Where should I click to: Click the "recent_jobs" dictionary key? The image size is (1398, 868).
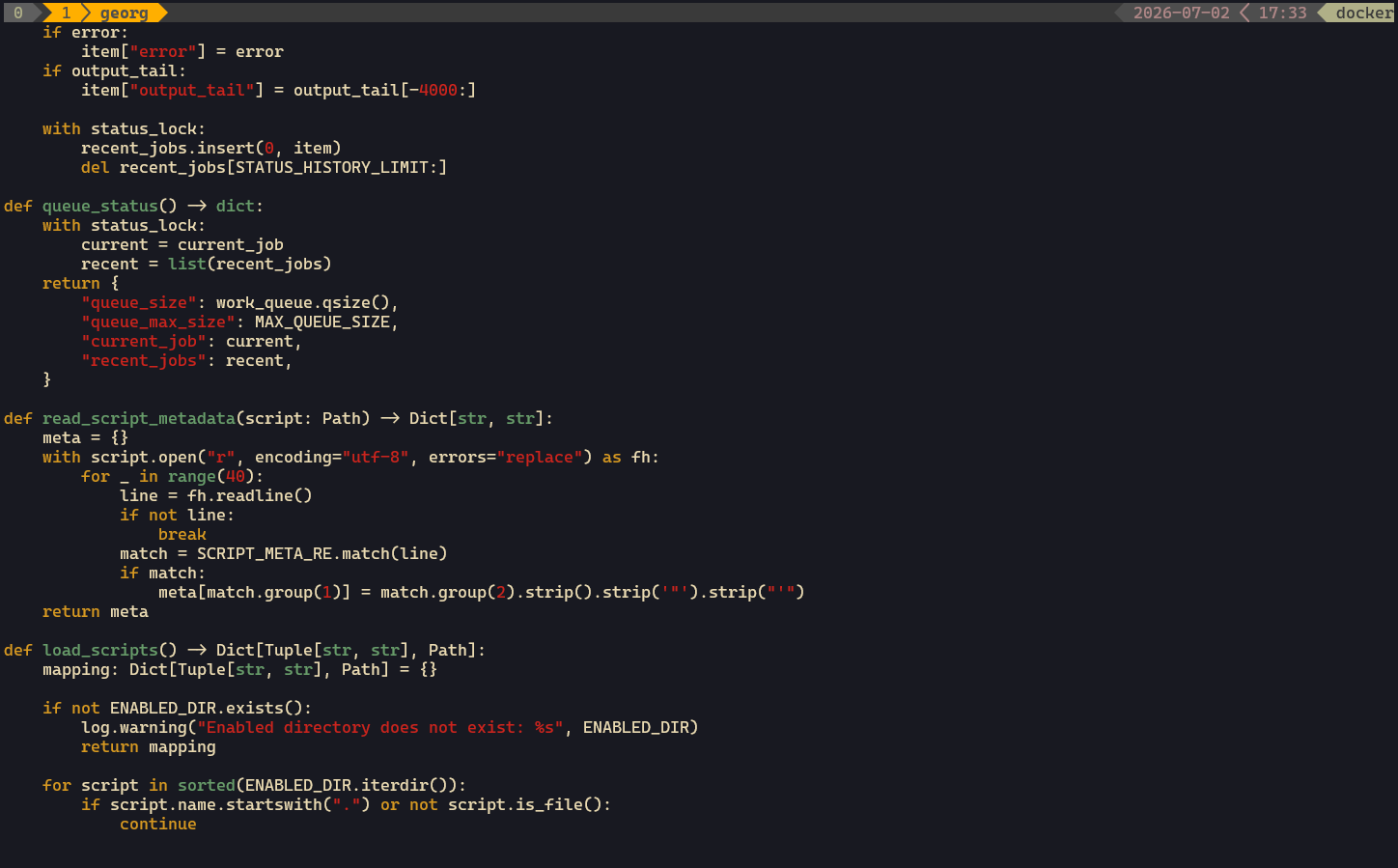(x=144, y=360)
